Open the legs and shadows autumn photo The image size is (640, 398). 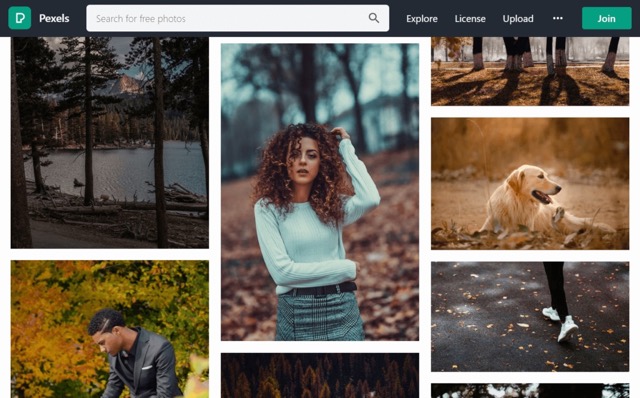[x=530, y=71]
